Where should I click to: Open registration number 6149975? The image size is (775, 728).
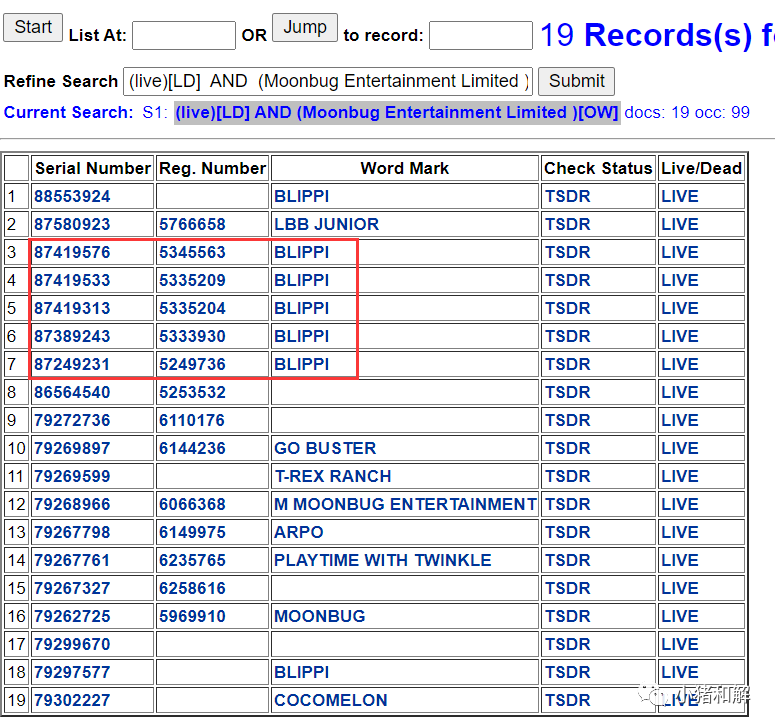(x=192, y=532)
